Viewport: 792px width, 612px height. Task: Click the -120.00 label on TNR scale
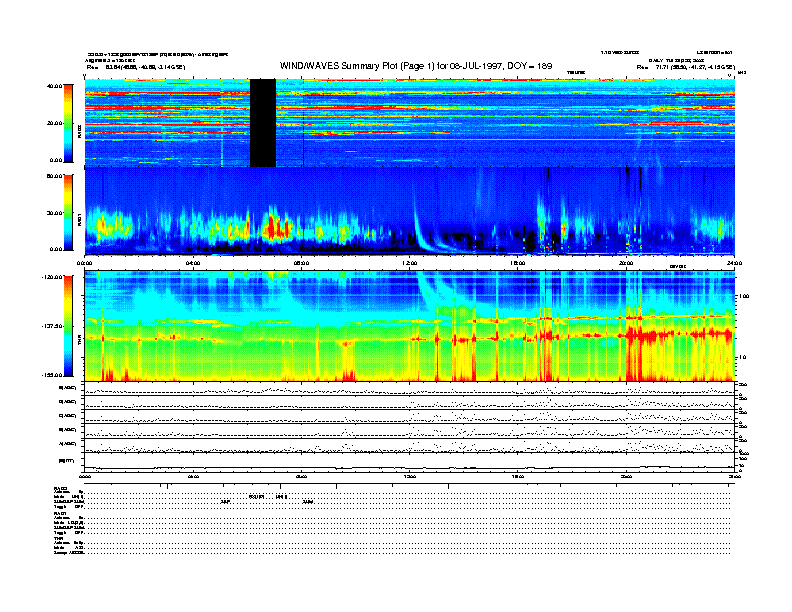[52, 277]
